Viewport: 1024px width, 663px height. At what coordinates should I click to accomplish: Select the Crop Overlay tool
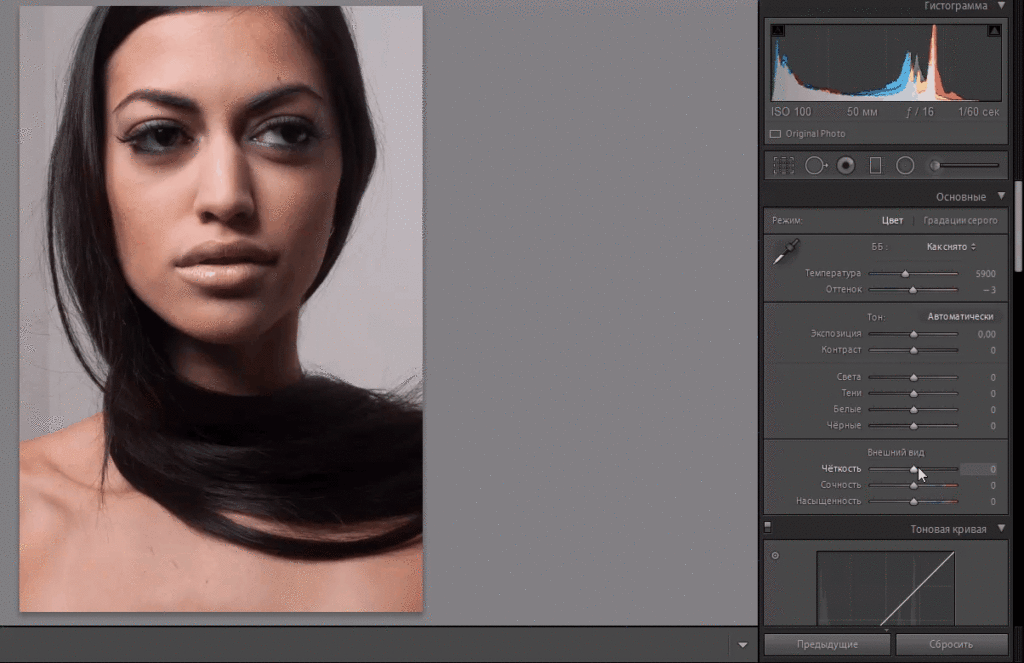784,166
